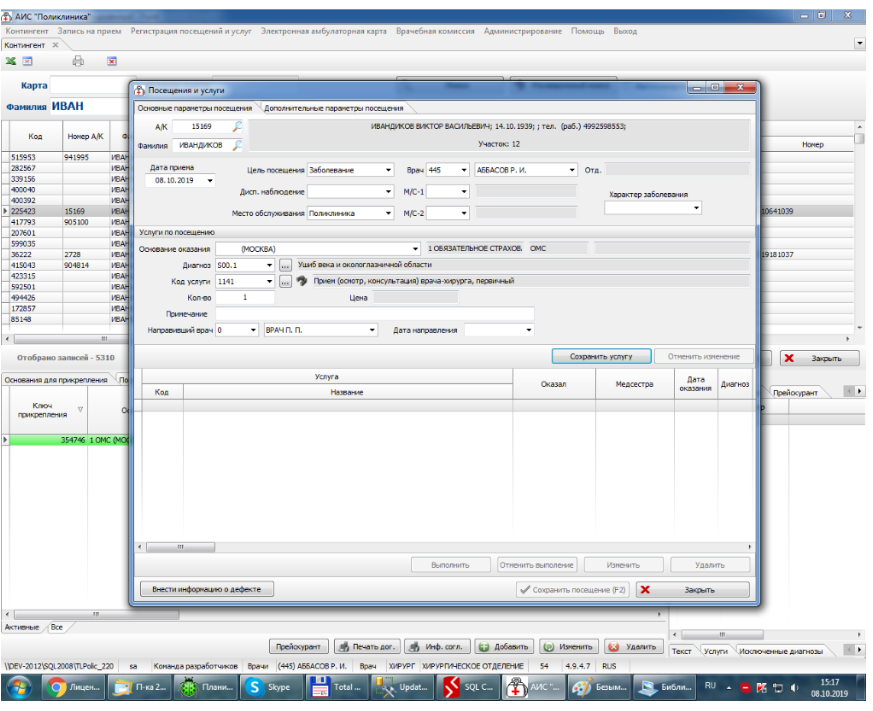Open Skype from the taskbar

(x=270, y=688)
